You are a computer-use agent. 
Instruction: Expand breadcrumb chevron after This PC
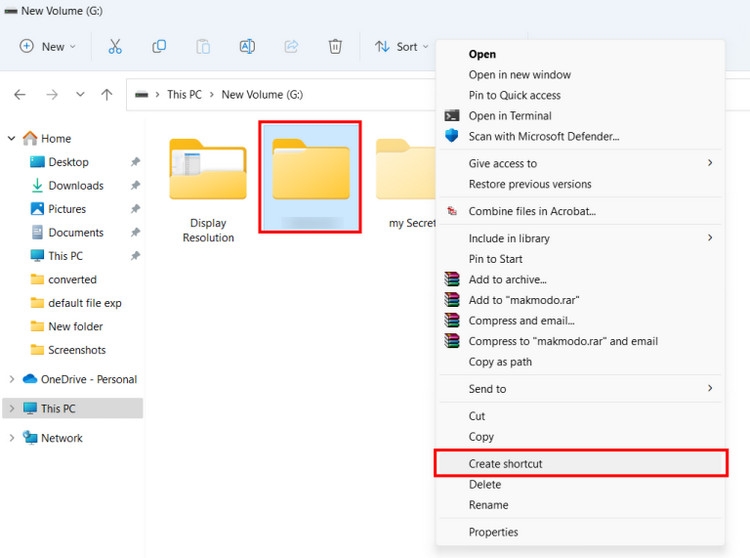[211, 95]
